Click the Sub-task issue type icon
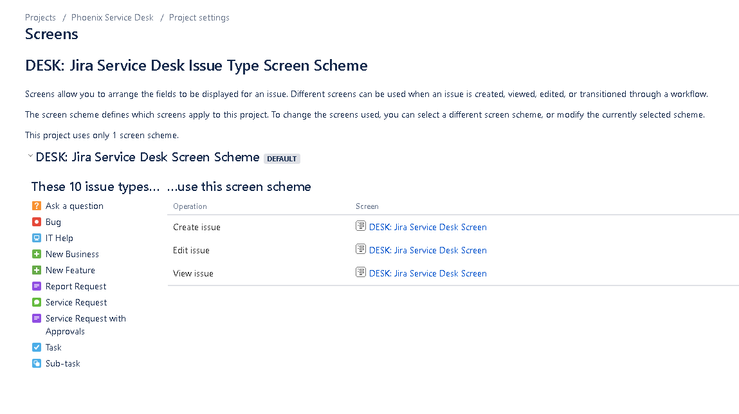The image size is (739, 414). 36,364
